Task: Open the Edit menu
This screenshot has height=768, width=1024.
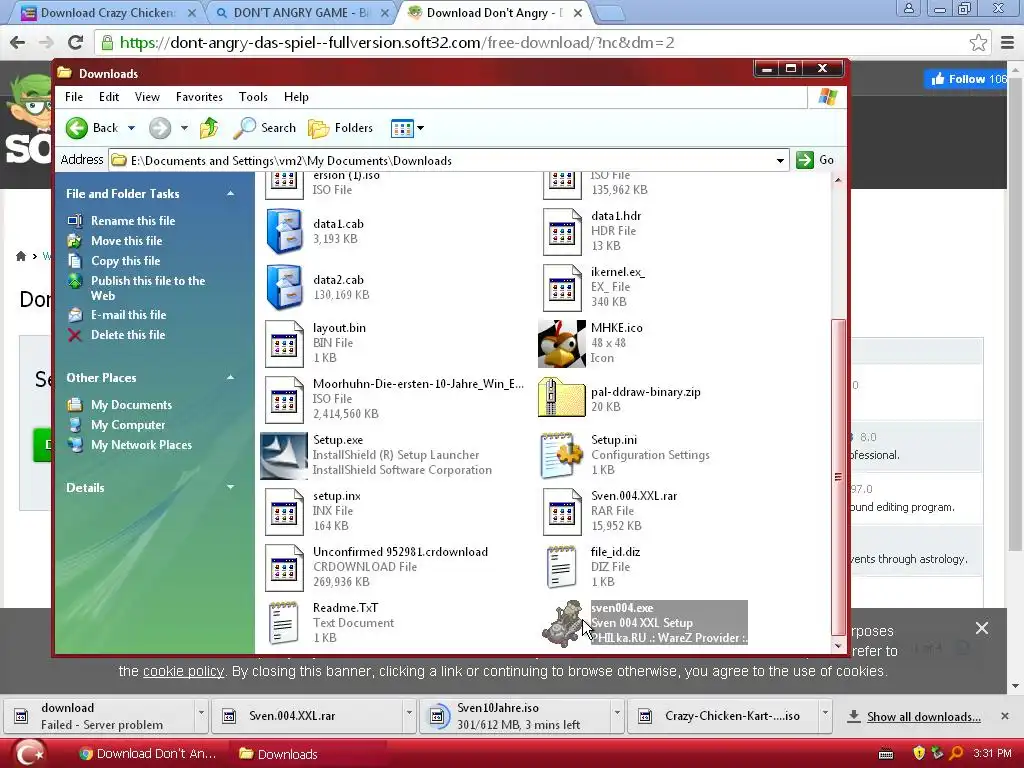Action: (109, 97)
